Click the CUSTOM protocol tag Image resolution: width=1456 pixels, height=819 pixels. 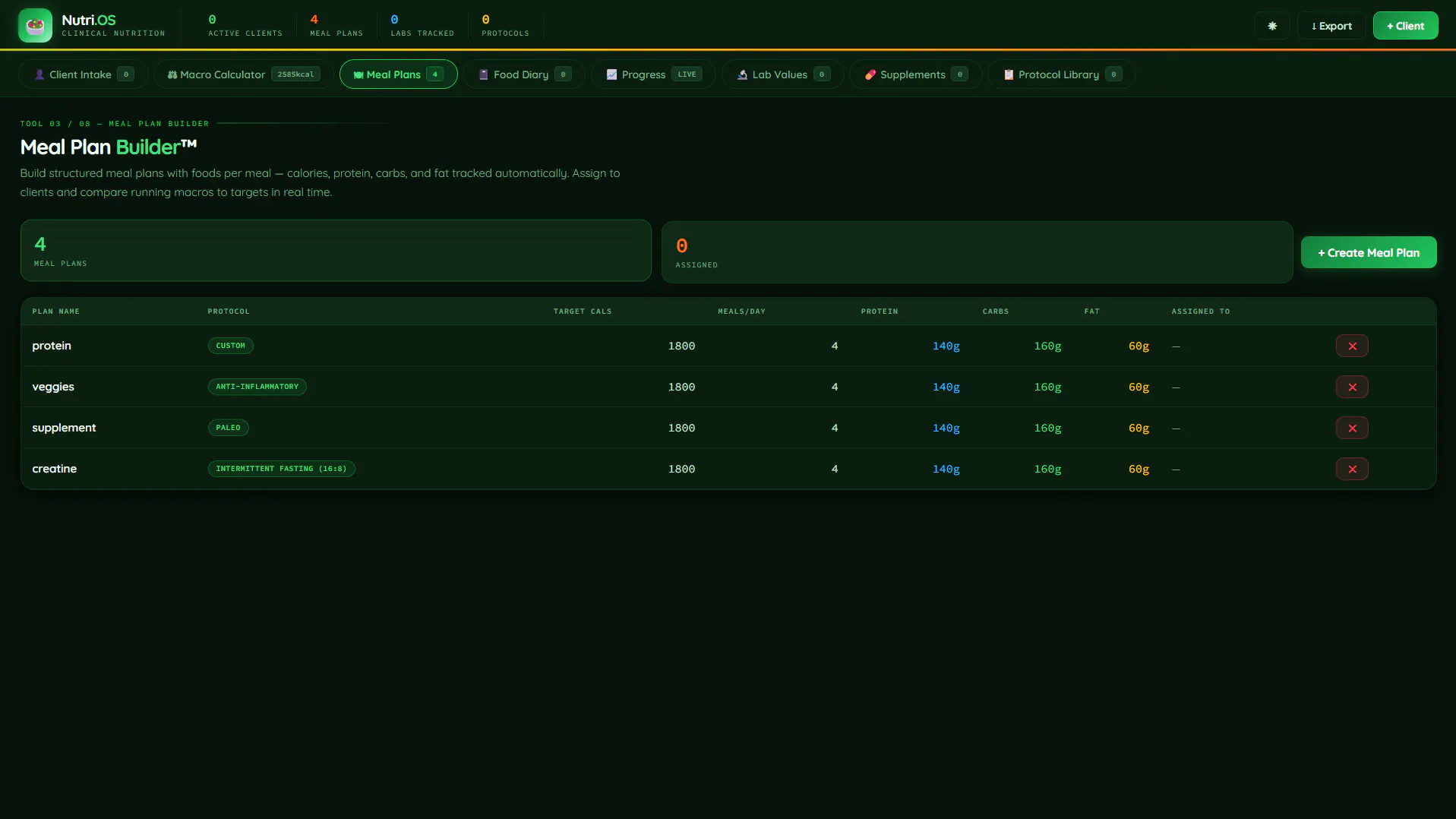coord(231,346)
